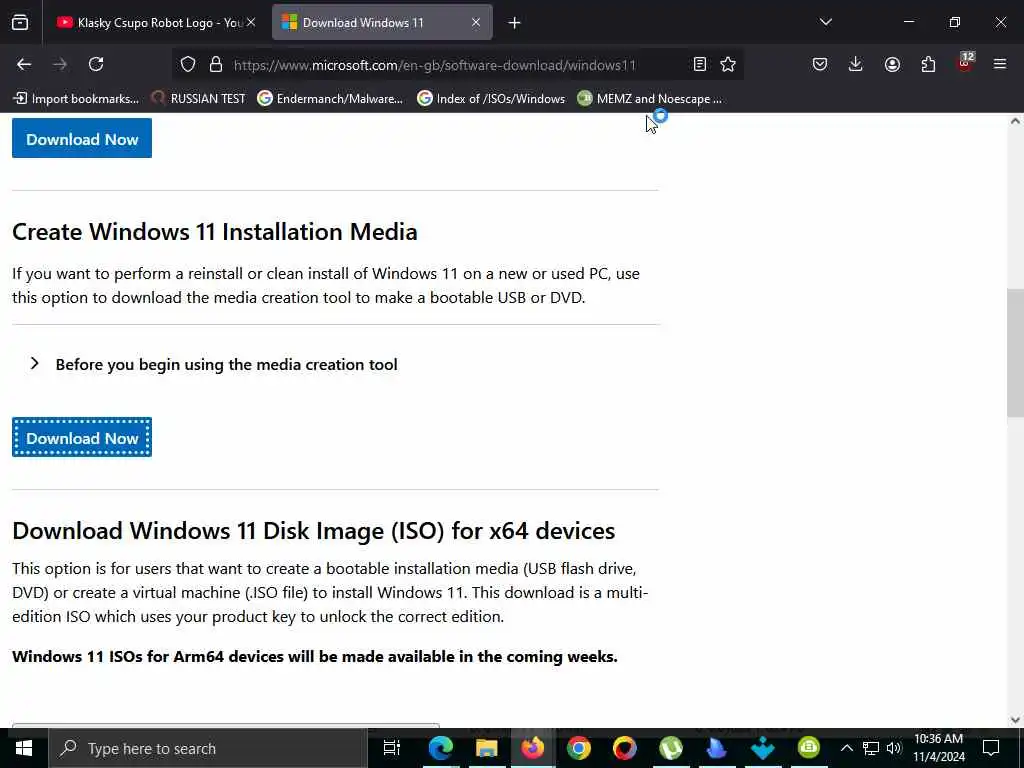Launch Google Chrome from taskbar
1024x768 pixels.
579,748
